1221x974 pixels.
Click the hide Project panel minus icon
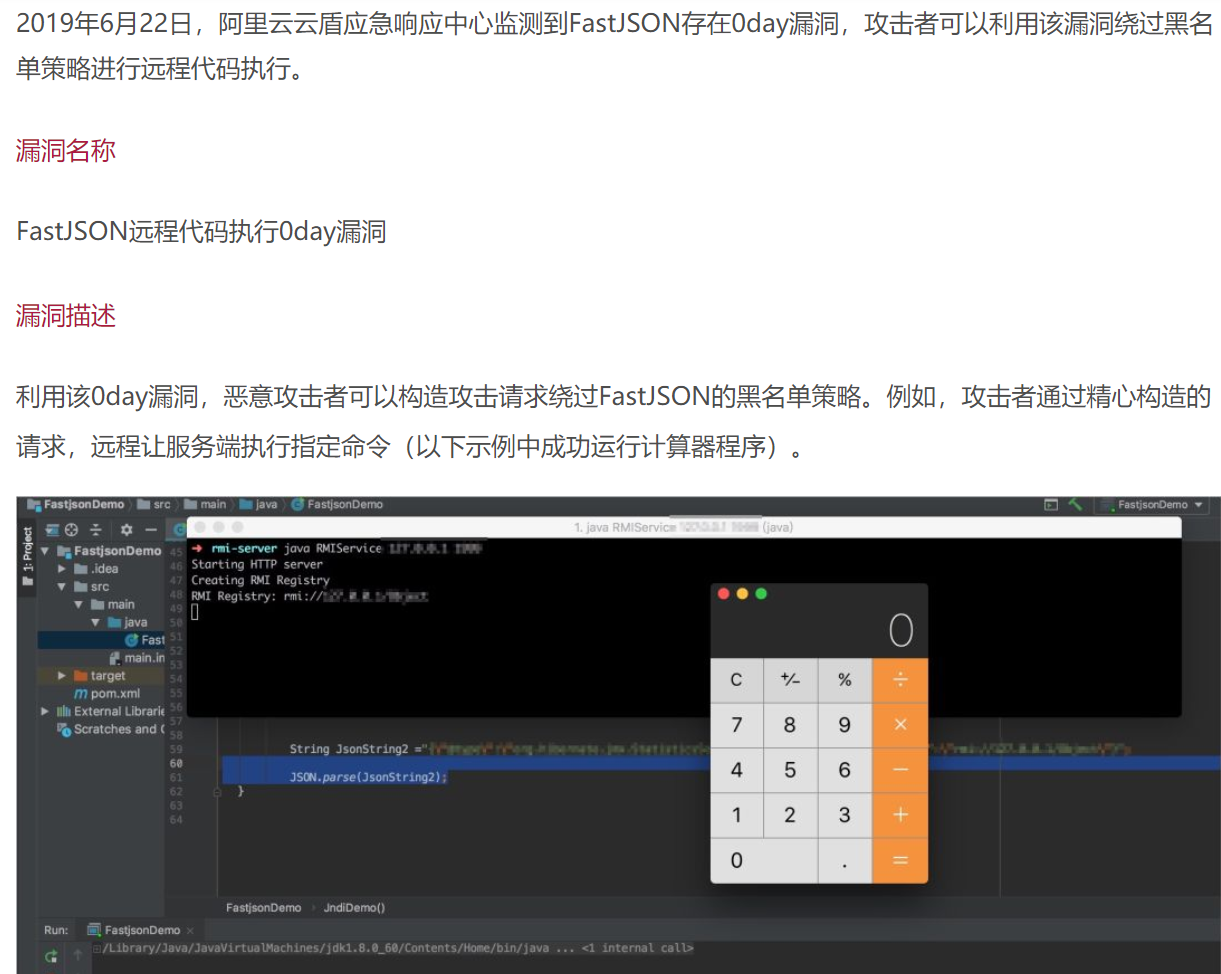point(151,529)
